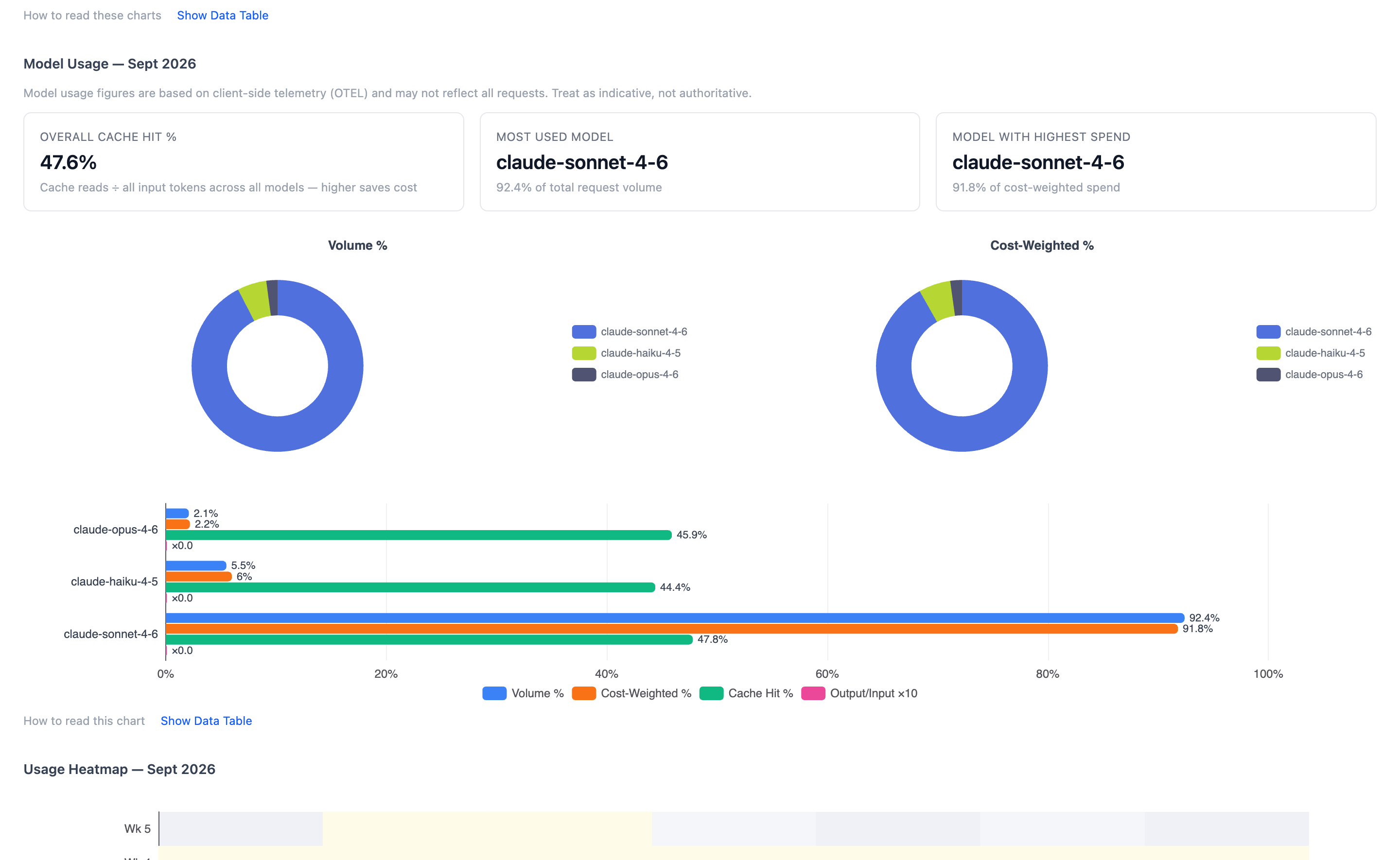Open Show Data Table below the bar chart
This screenshot has width=1400, height=860.
pos(206,721)
